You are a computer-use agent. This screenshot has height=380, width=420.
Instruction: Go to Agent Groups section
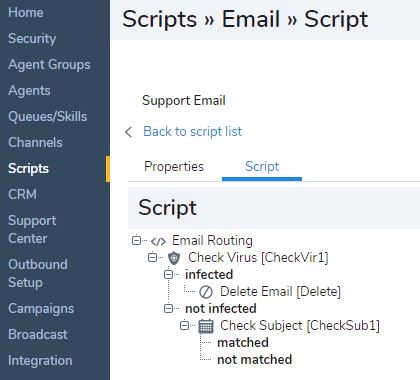click(49, 64)
